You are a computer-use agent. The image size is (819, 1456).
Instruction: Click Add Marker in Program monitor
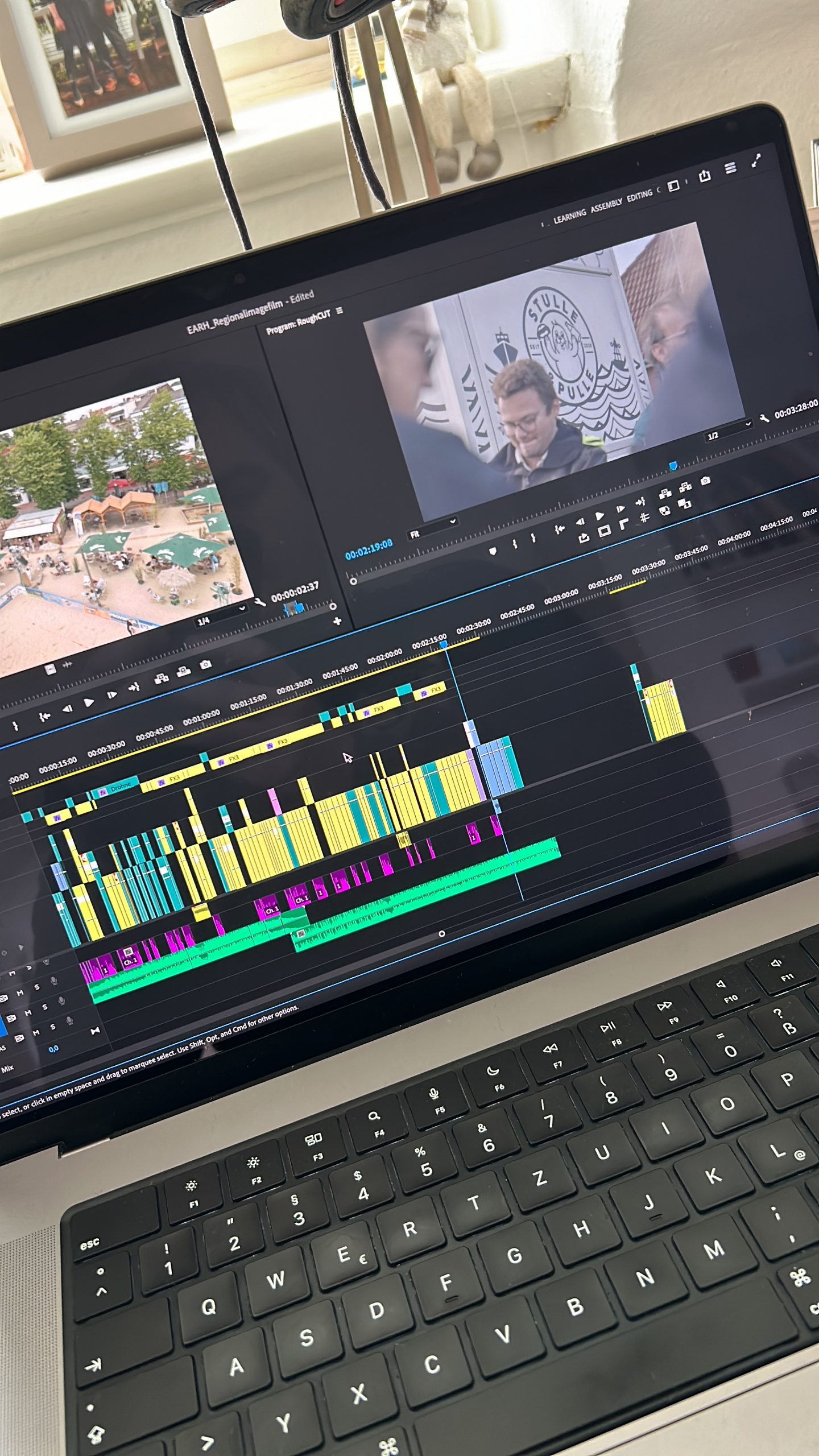(x=493, y=551)
